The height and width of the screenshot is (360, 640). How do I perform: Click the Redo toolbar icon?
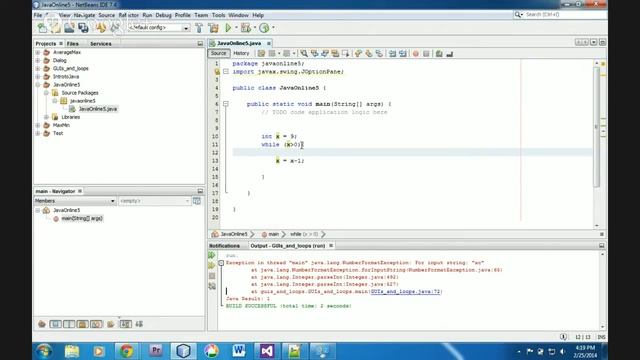[x=115, y=28]
